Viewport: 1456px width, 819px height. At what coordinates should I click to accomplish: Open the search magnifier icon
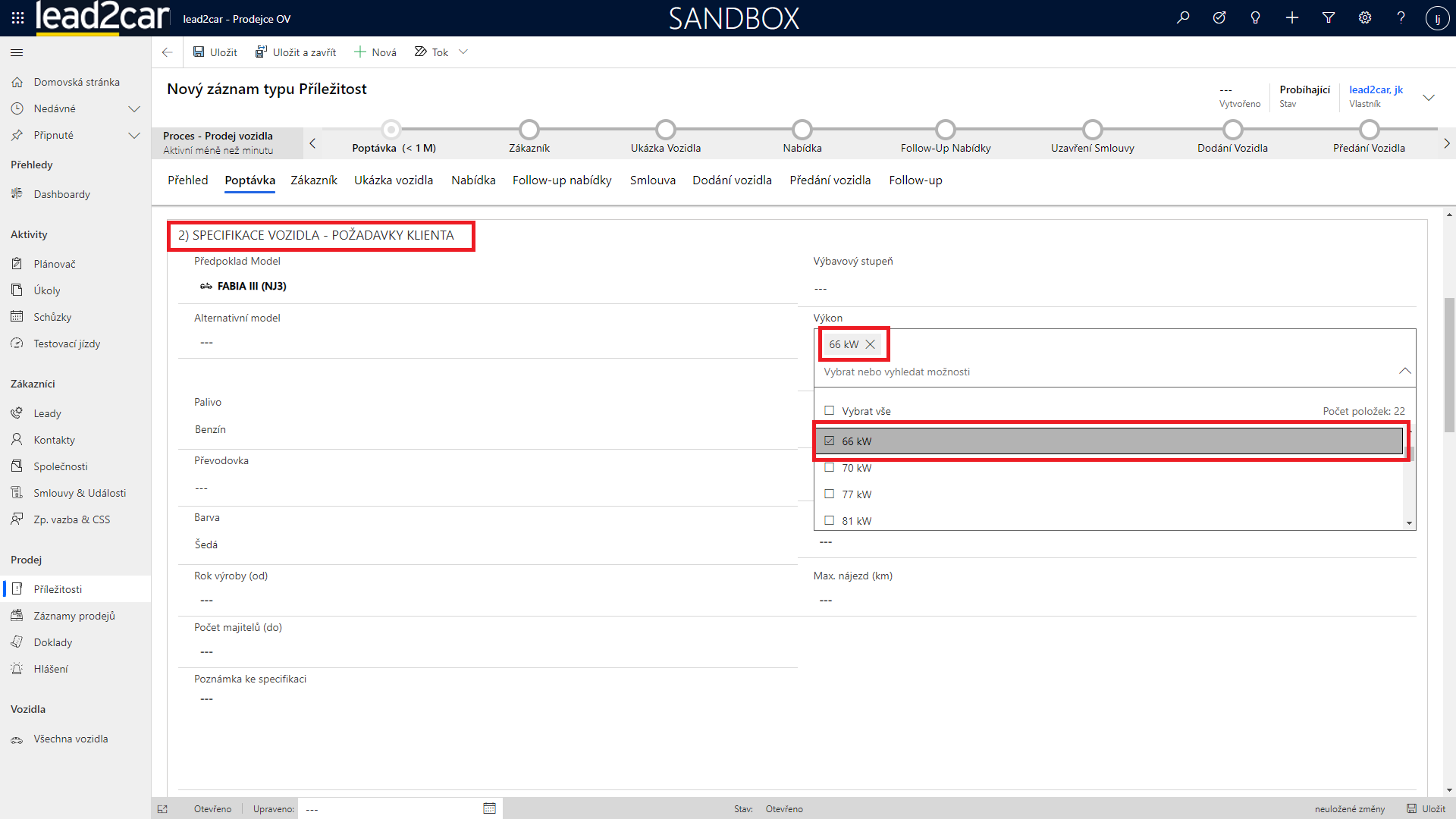tap(1183, 17)
